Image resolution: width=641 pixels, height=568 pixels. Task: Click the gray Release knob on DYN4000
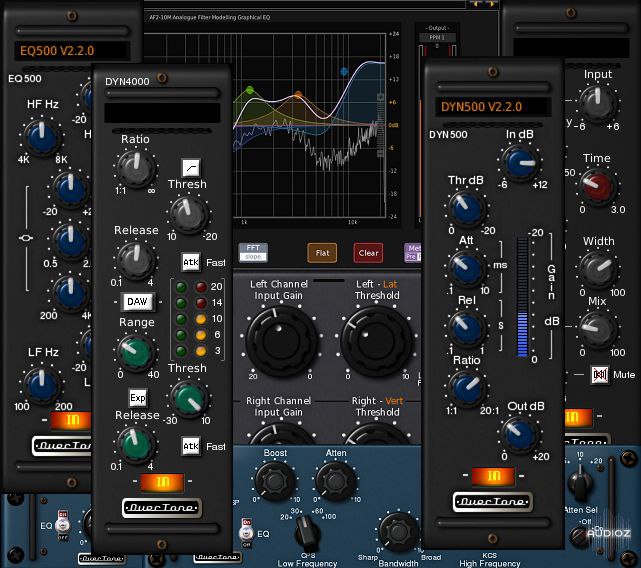click(135, 259)
